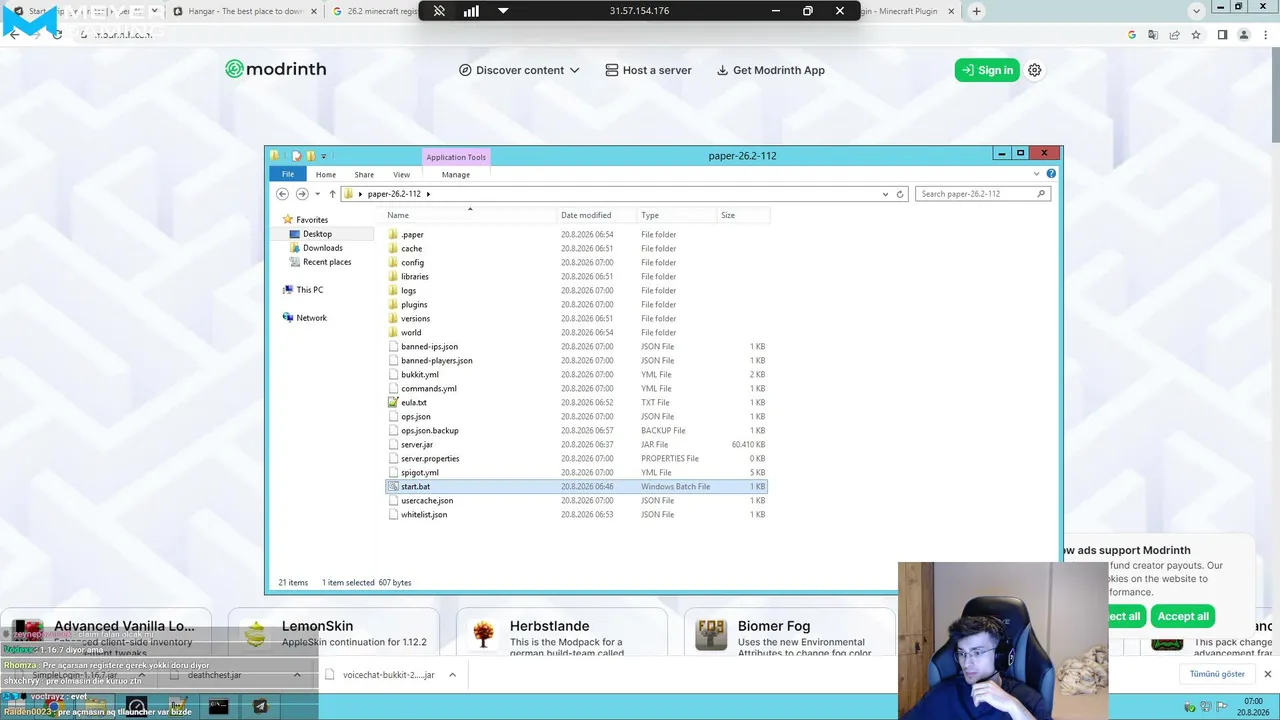Select the whitelist.json file name
Screen dimensions: 1280x720
tap(424, 515)
